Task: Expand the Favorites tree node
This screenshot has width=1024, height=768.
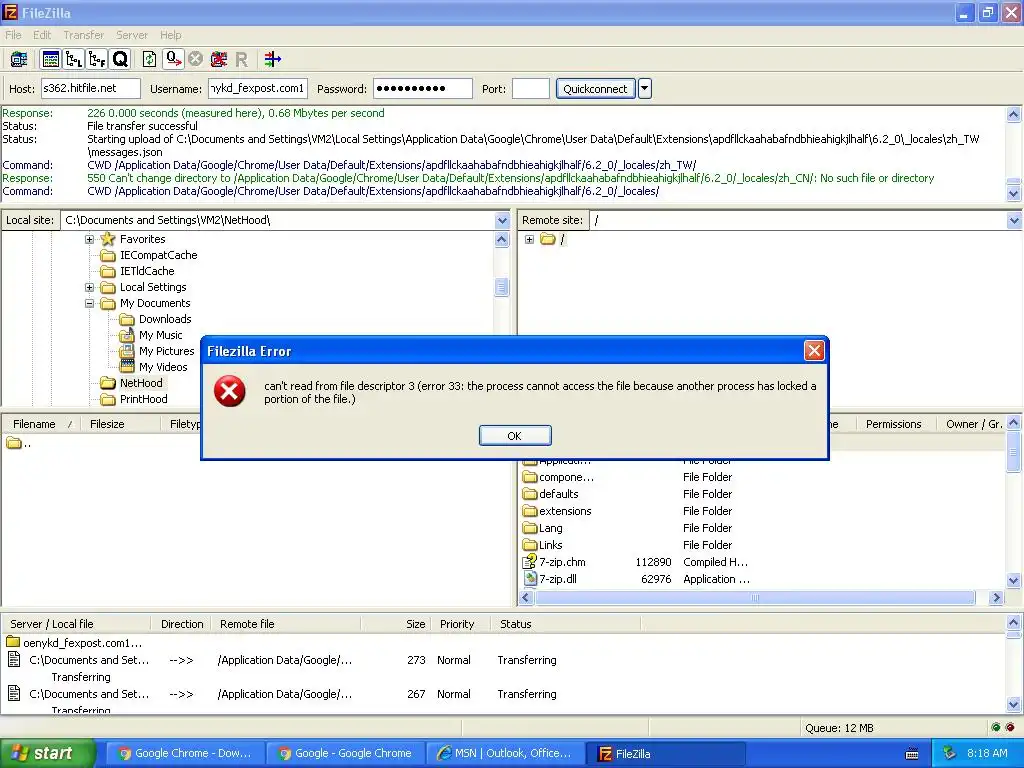Action: point(89,239)
